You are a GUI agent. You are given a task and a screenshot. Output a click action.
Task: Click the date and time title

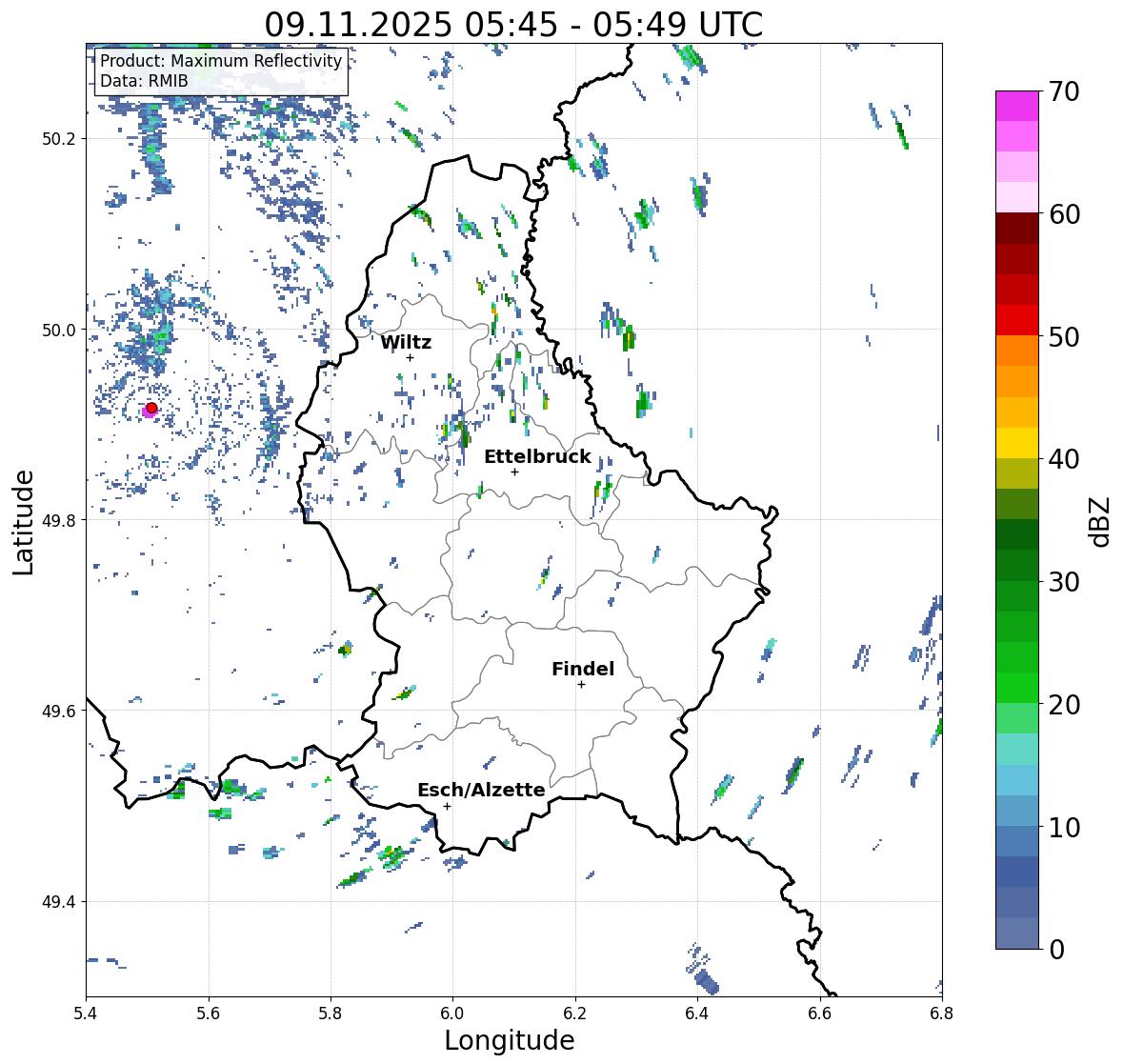pyautogui.click(x=513, y=25)
